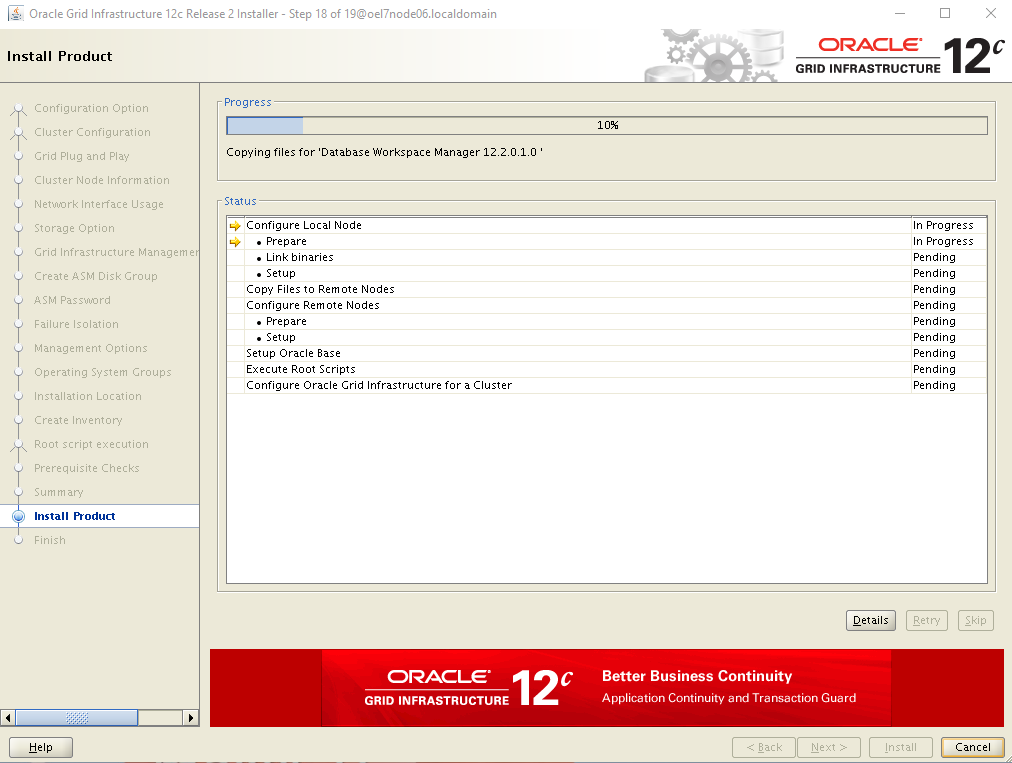The image size is (1012, 763).
Task: Cancel the Grid Infrastructure installation
Action: (972, 747)
